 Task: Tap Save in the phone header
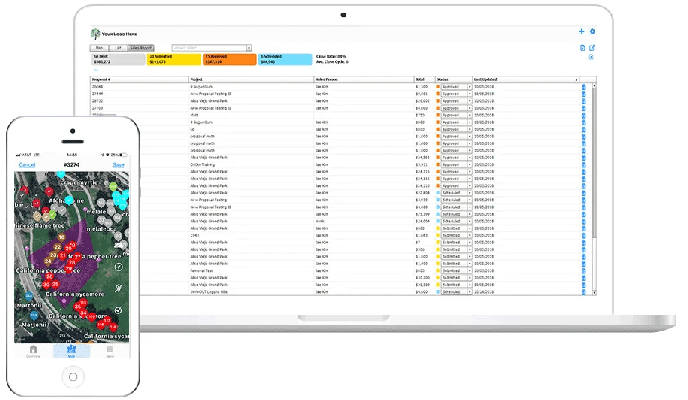coord(118,165)
